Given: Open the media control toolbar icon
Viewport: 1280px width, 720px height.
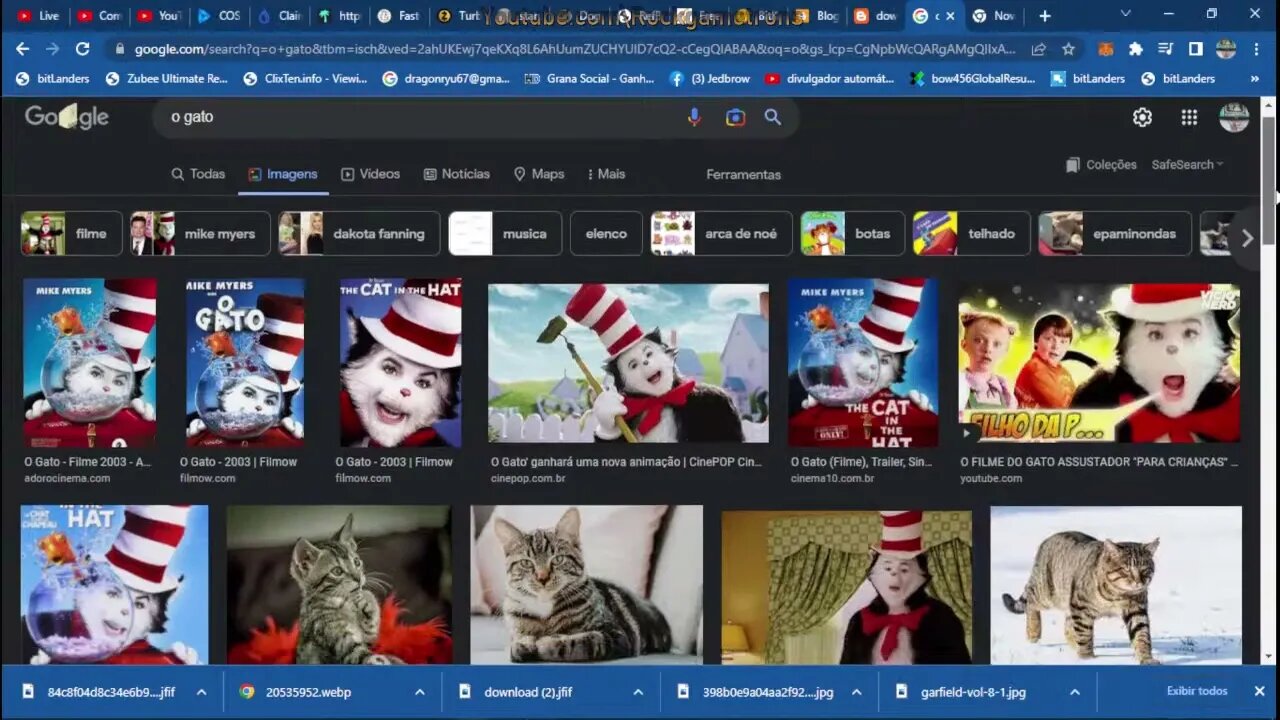Looking at the screenshot, I should point(1165,49).
